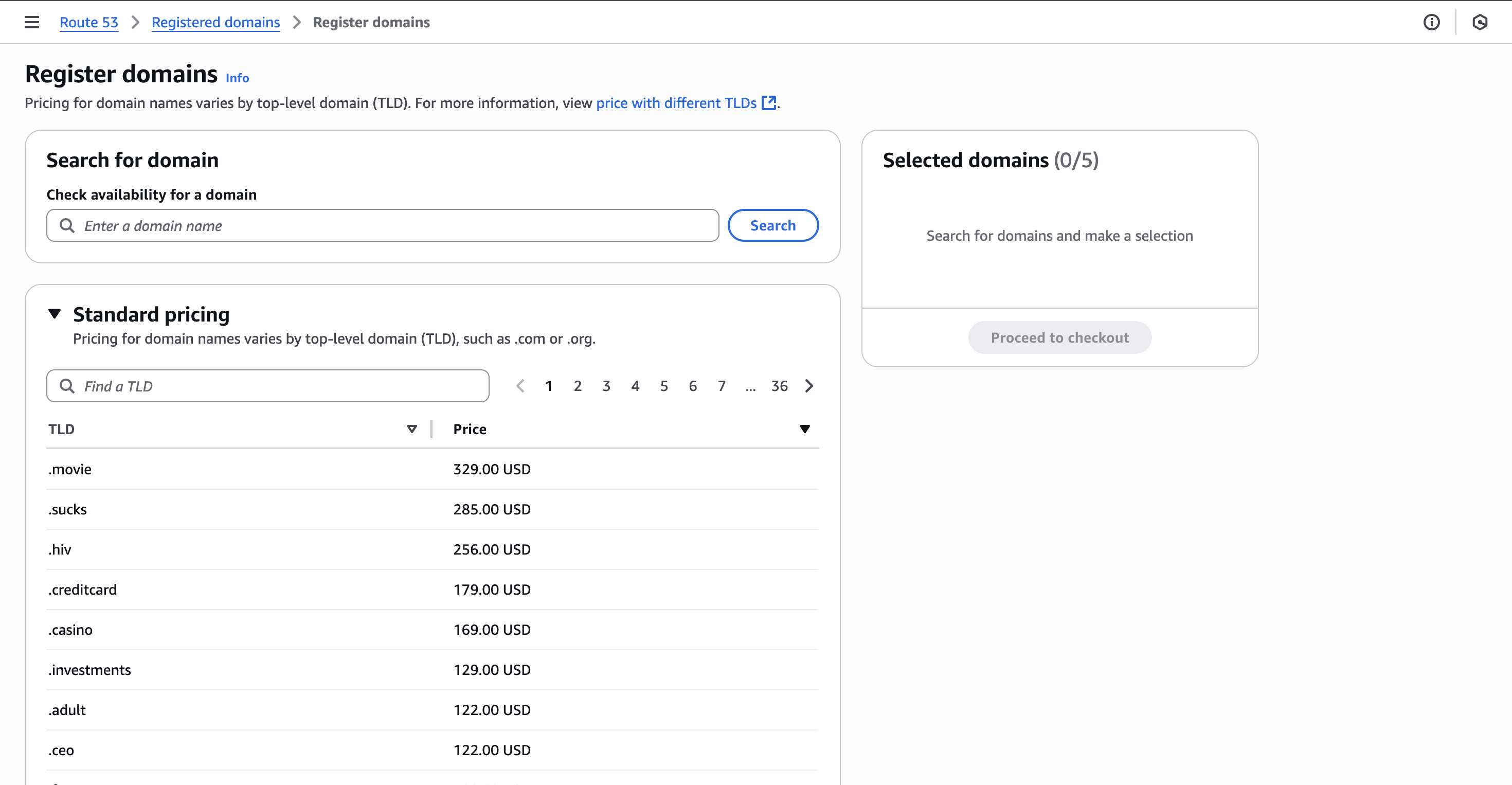
Task: Open the external link beside price with different TLDs
Action: [769, 103]
